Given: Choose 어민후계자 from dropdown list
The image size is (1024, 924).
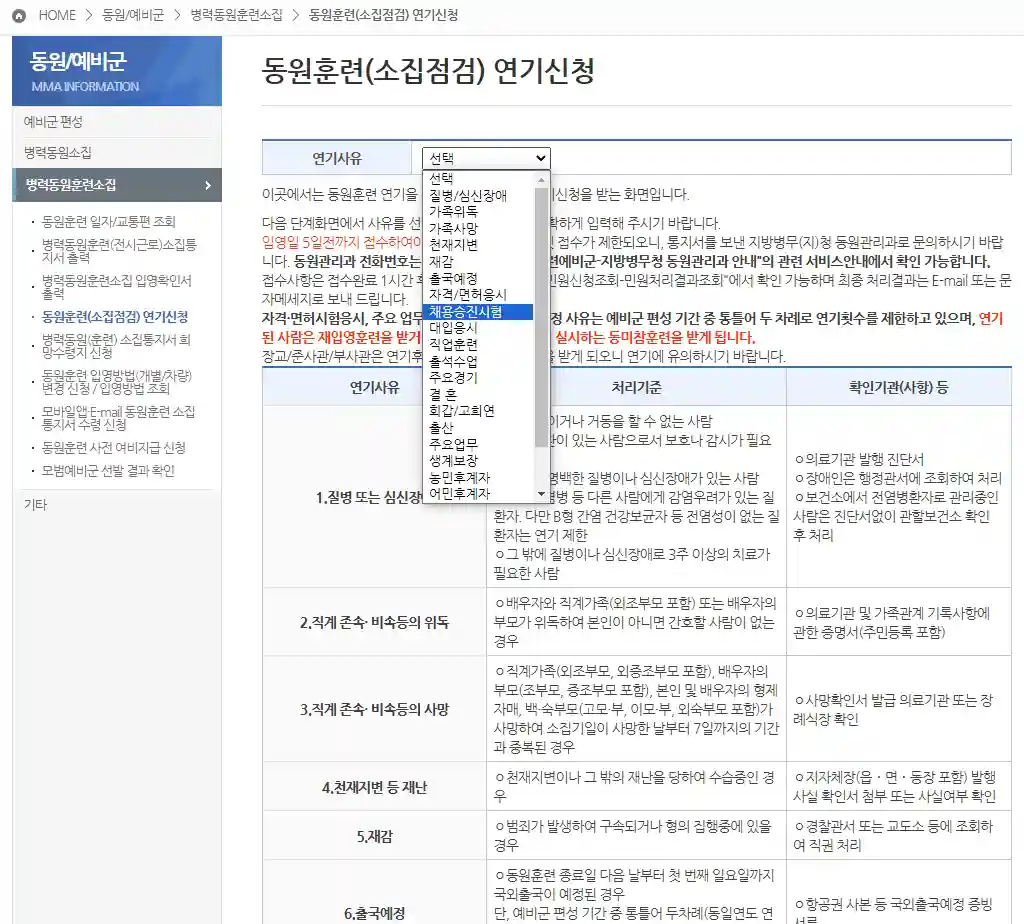Looking at the screenshot, I should click(478, 494).
